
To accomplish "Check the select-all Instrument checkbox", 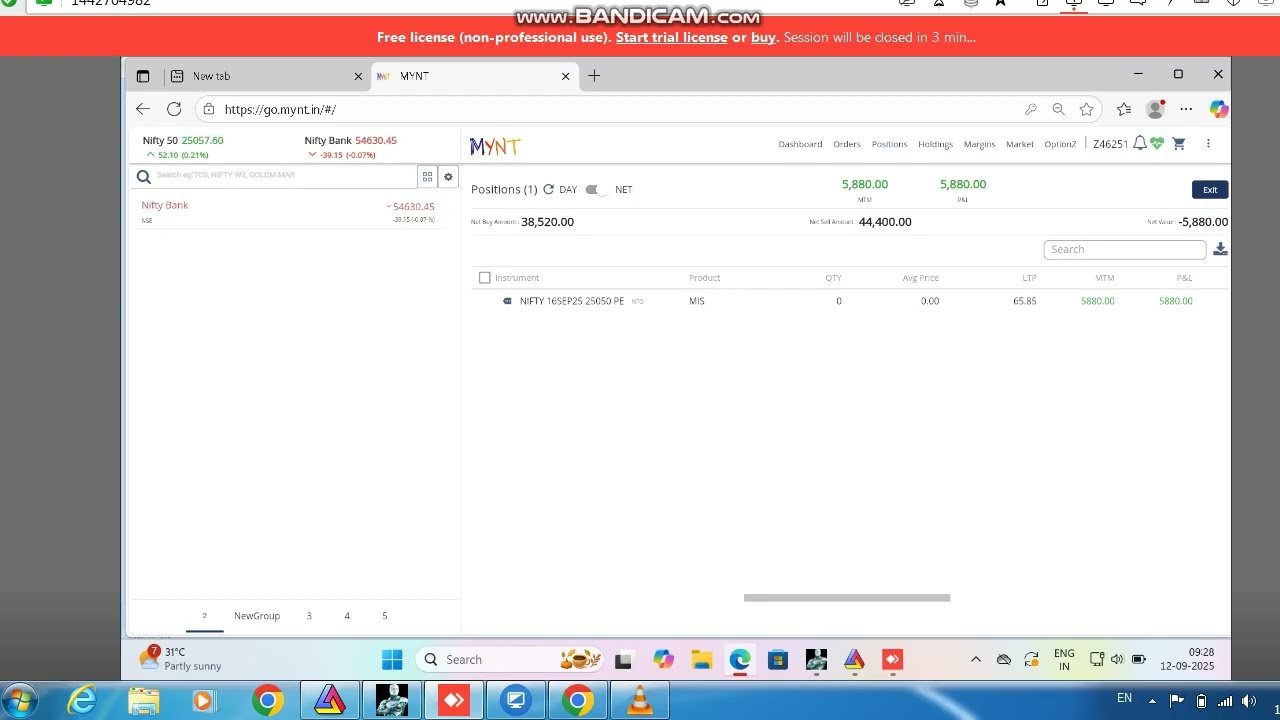I will click(x=485, y=278).
